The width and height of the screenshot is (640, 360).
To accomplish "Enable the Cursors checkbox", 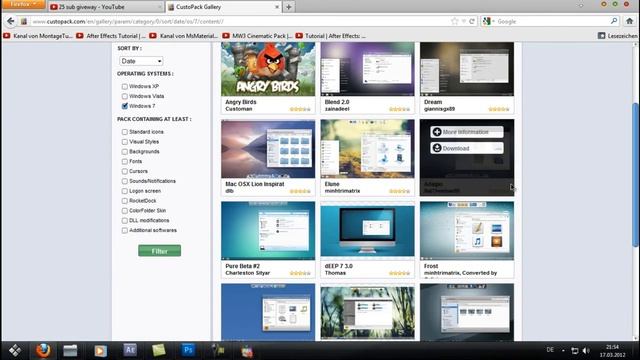I will tap(124, 171).
